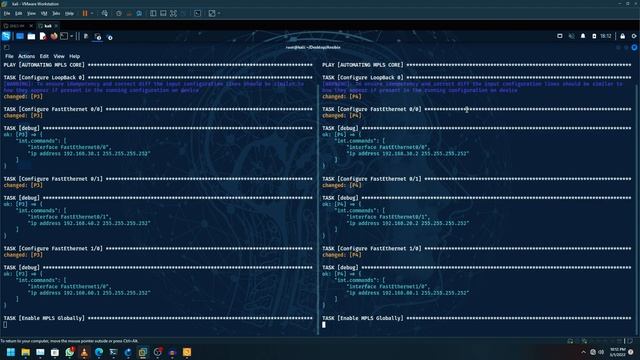Click the right terminal pane scrollbar
Screen dimensions: 640x360
point(637,198)
